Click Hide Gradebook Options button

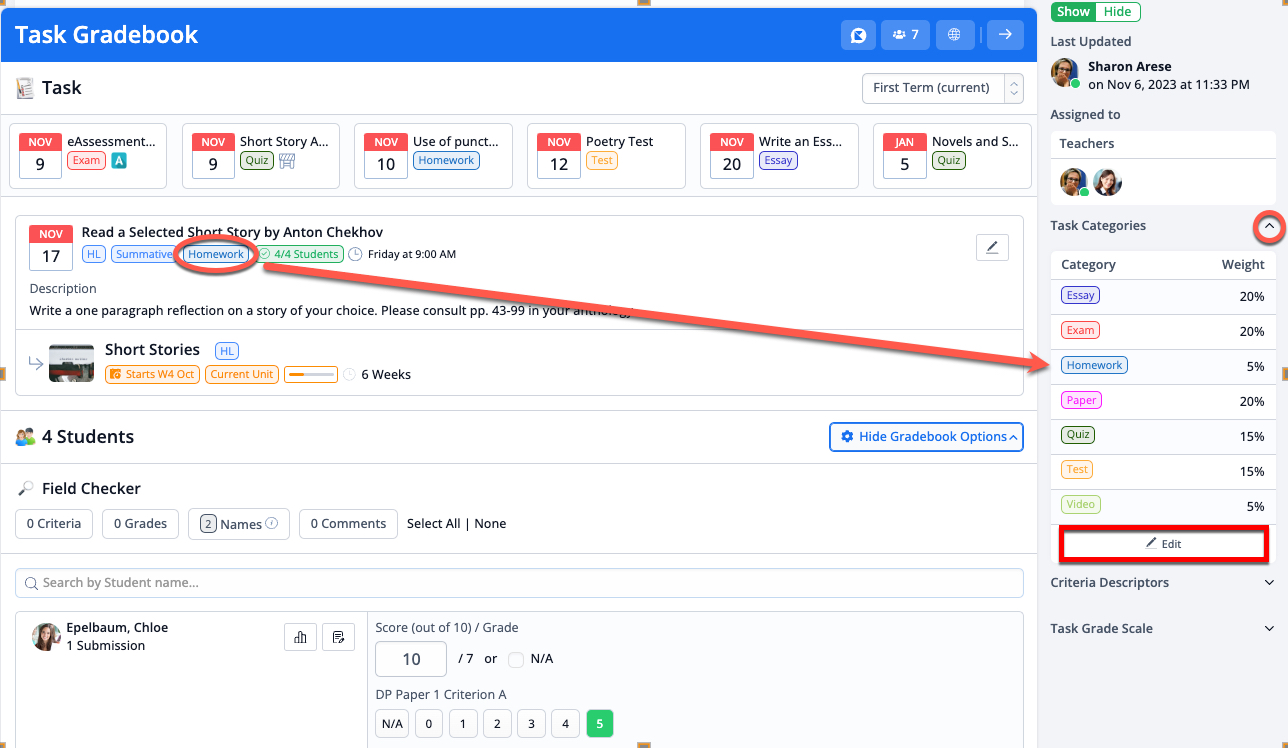[x=926, y=437]
